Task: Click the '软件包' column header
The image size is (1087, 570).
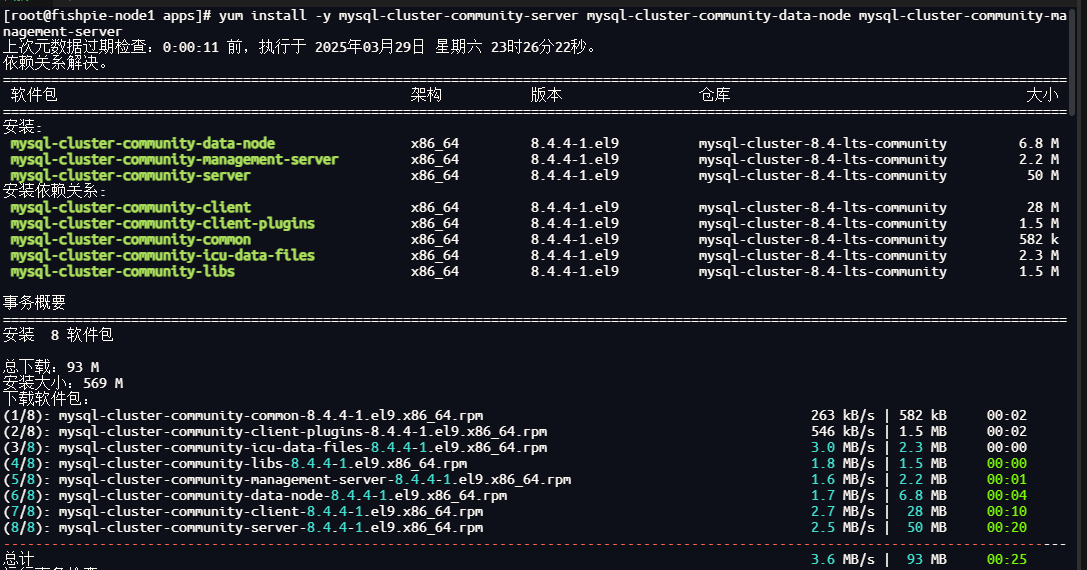Action: [x=34, y=95]
